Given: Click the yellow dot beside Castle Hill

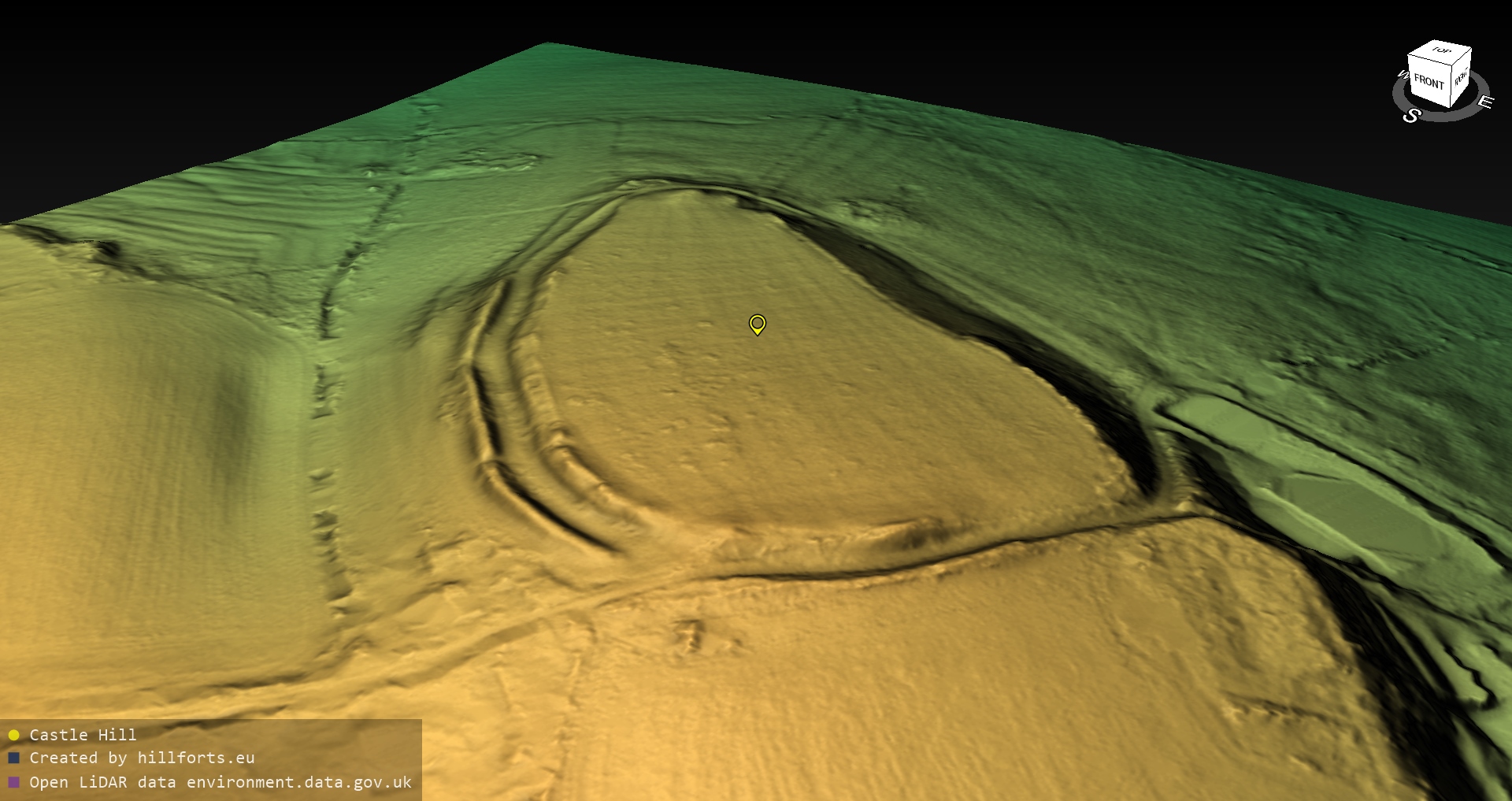Looking at the screenshot, I should (x=13, y=735).
